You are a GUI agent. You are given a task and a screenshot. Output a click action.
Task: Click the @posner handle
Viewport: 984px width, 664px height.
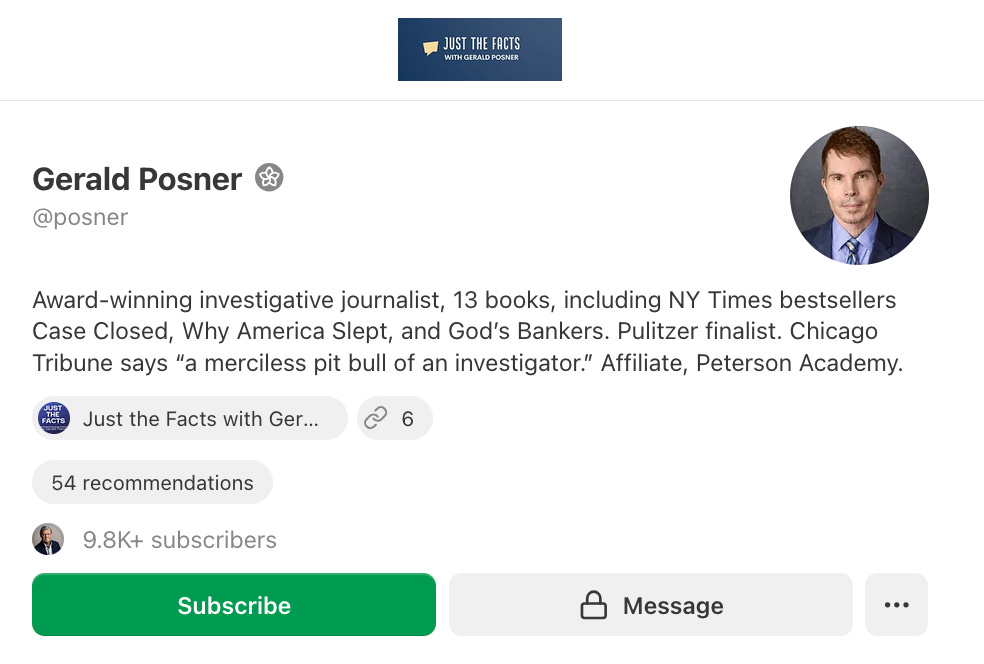tap(80, 217)
